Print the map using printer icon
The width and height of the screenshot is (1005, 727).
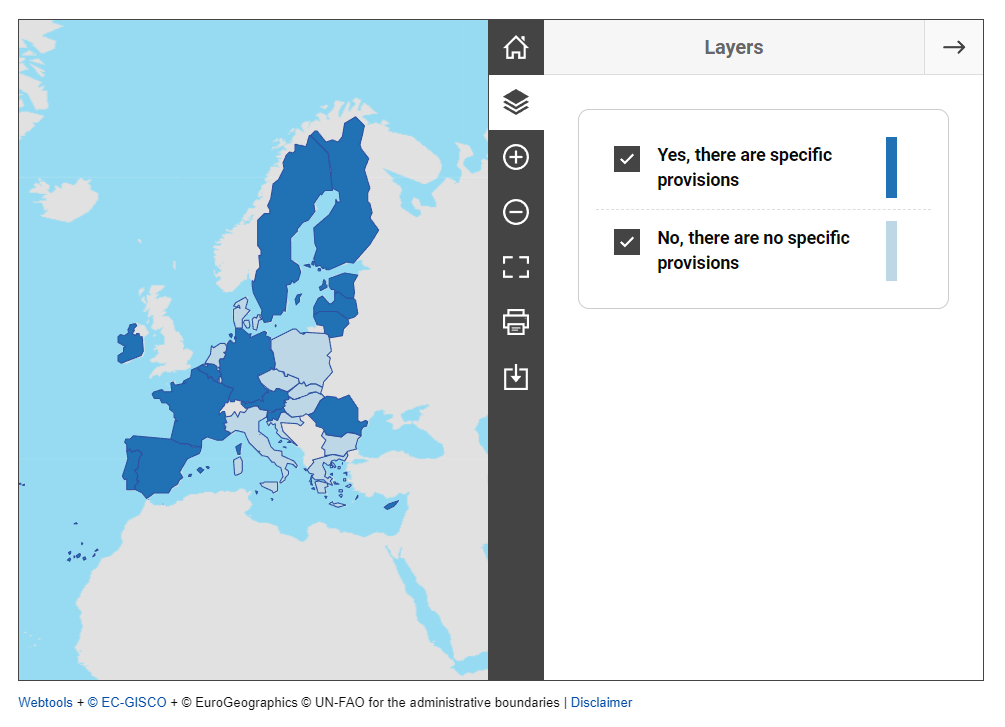click(x=516, y=322)
